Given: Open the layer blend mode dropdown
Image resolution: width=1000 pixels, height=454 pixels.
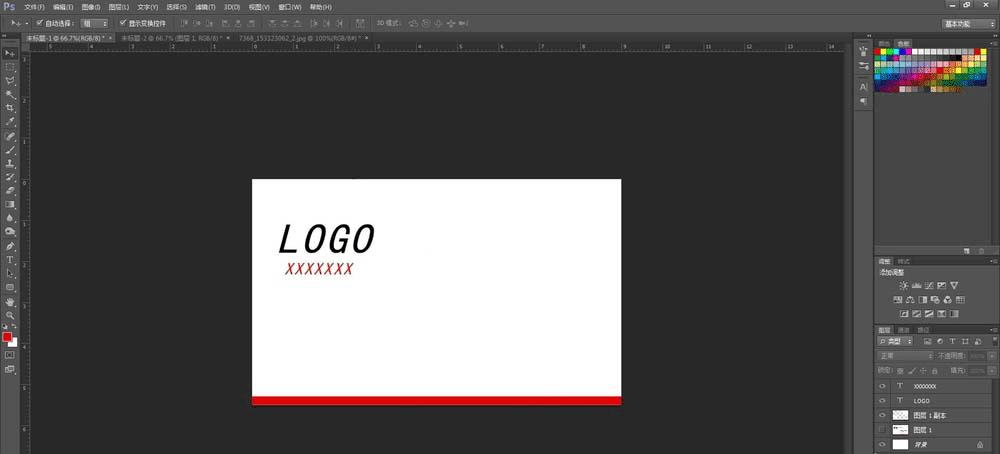Looking at the screenshot, I should pyautogui.click(x=906, y=356).
